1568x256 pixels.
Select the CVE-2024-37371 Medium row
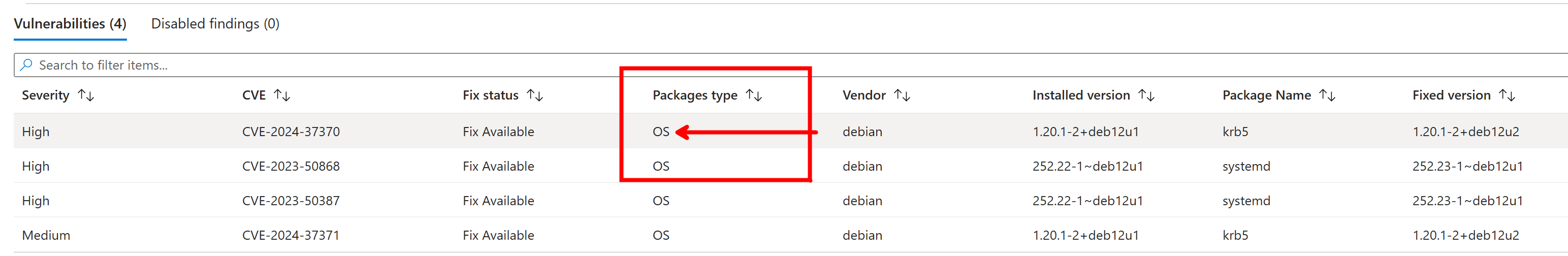coord(291,235)
